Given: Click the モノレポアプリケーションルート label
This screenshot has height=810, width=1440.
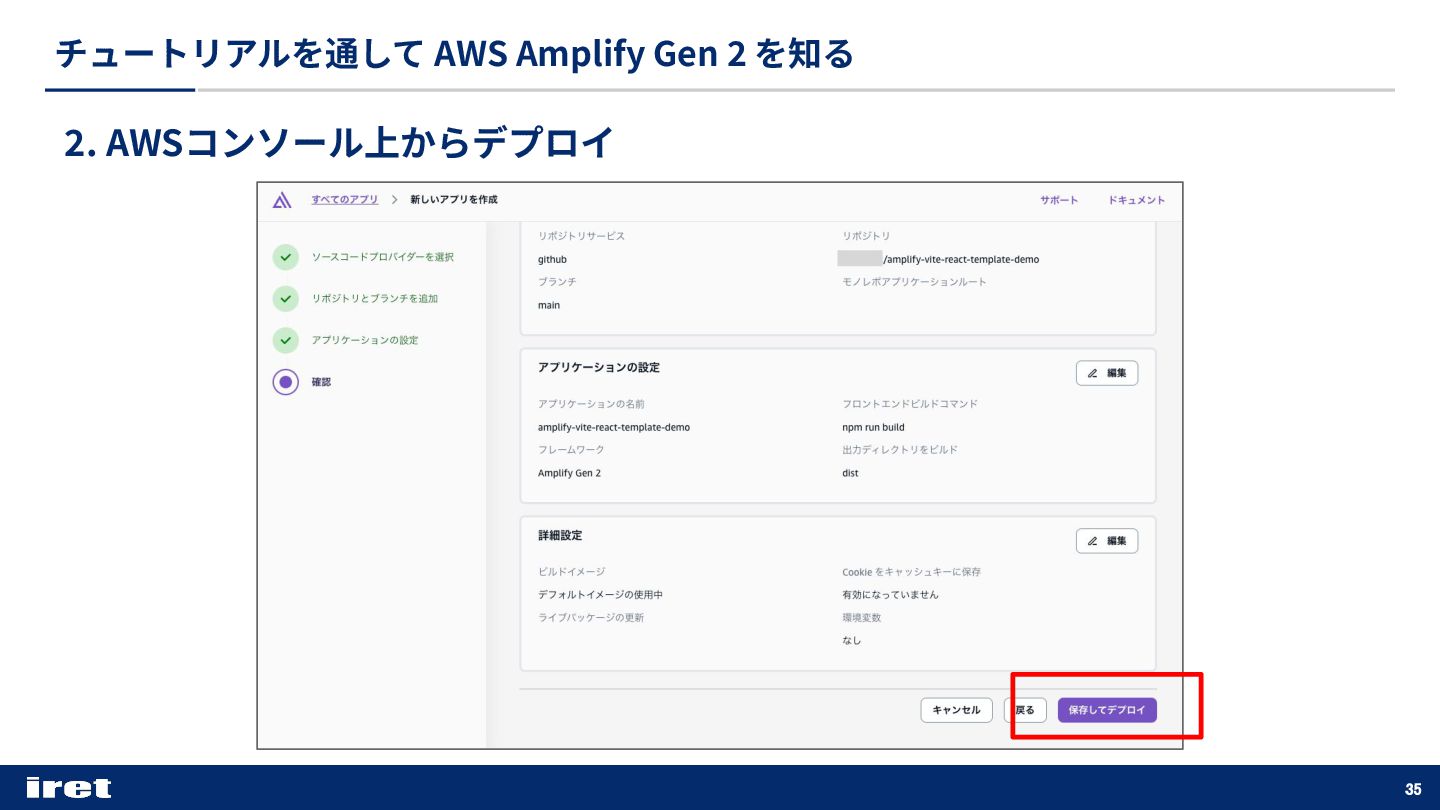Looking at the screenshot, I should pyautogui.click(x=914, y=282).
